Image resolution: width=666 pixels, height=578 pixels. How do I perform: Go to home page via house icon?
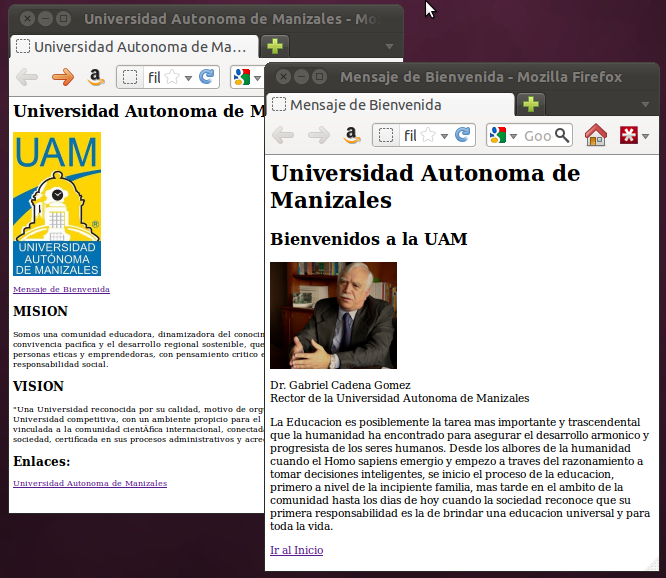(595, 135)
